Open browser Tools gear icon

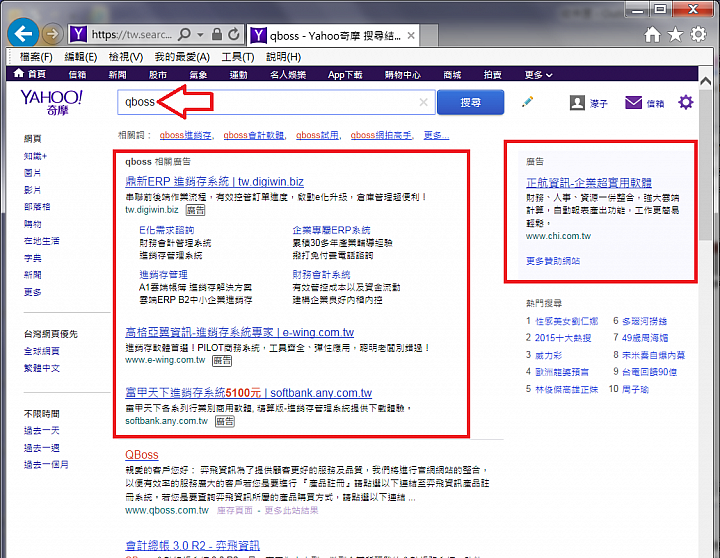[698, 34]
